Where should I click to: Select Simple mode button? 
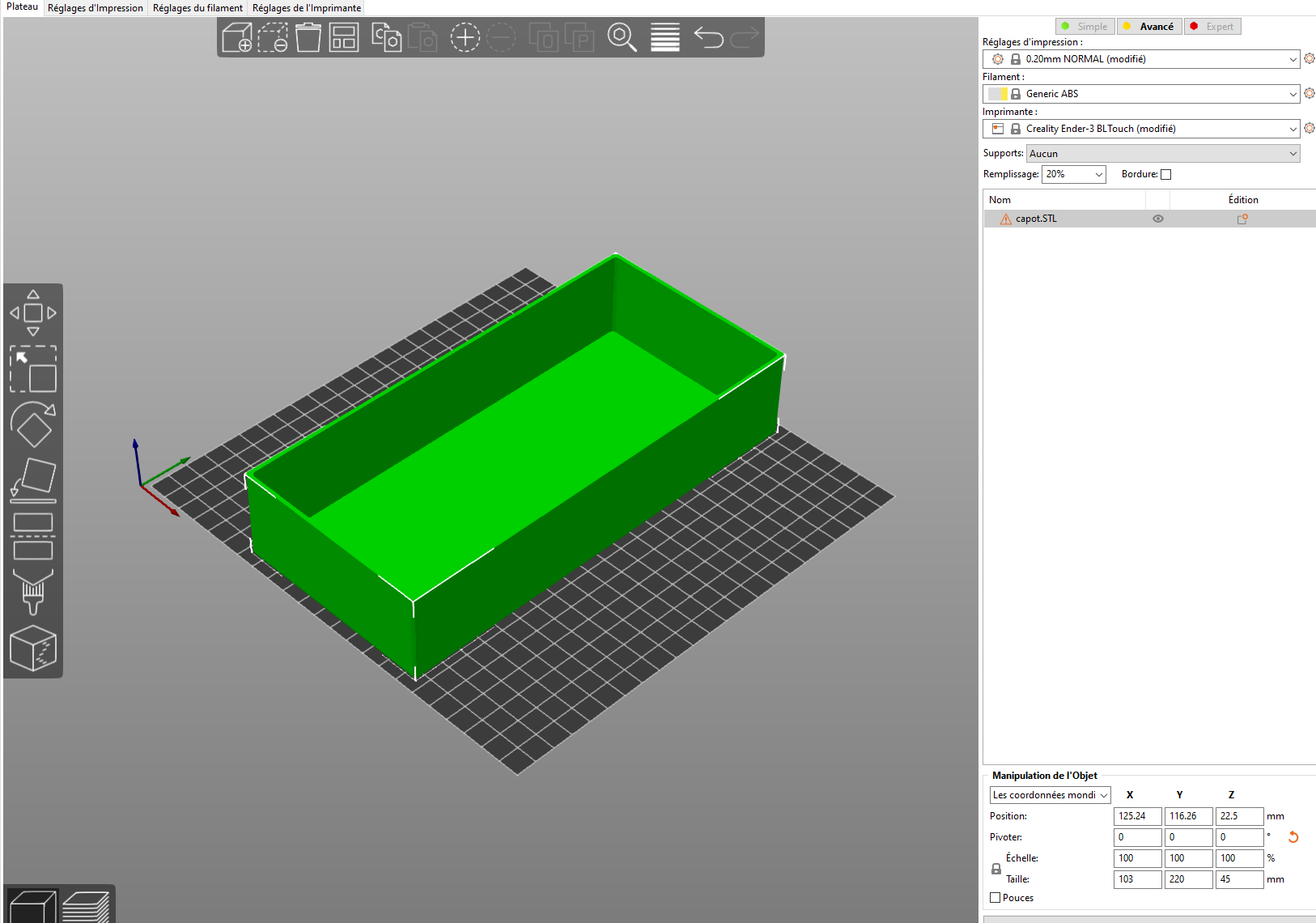1085,27
